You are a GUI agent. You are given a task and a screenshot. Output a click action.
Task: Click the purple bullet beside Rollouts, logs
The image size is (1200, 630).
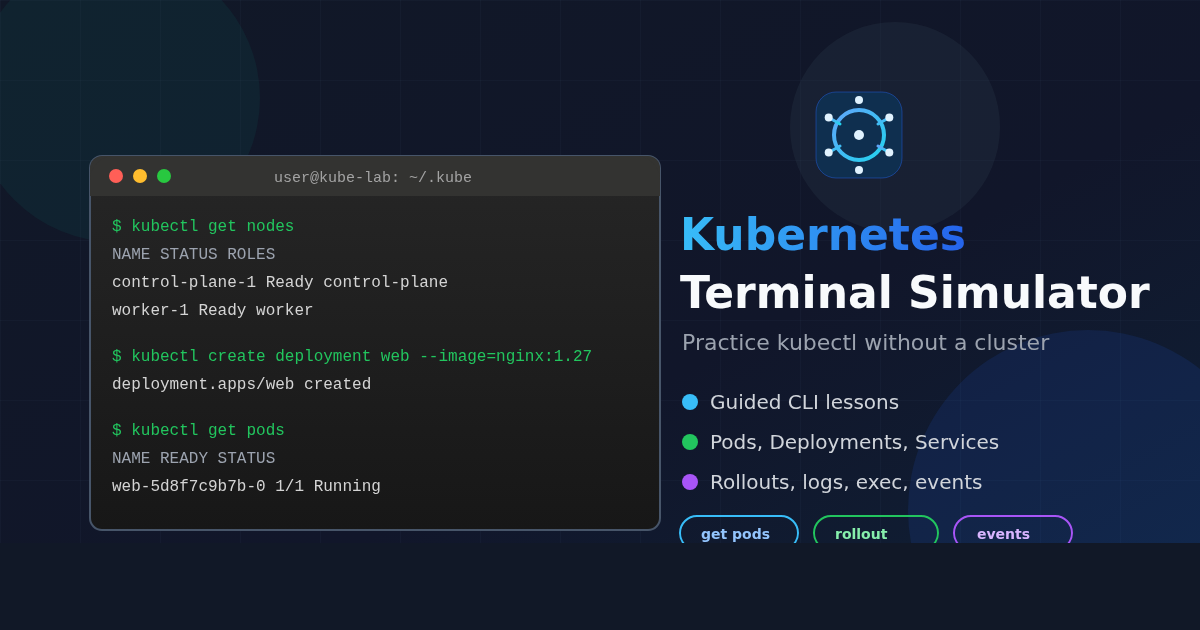coord(690,482)
